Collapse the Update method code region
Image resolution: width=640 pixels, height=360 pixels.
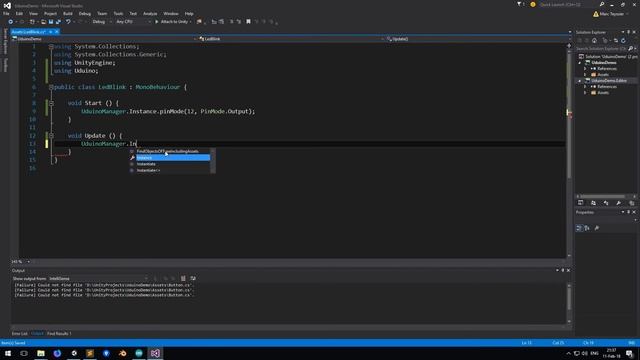pos(51,136)
